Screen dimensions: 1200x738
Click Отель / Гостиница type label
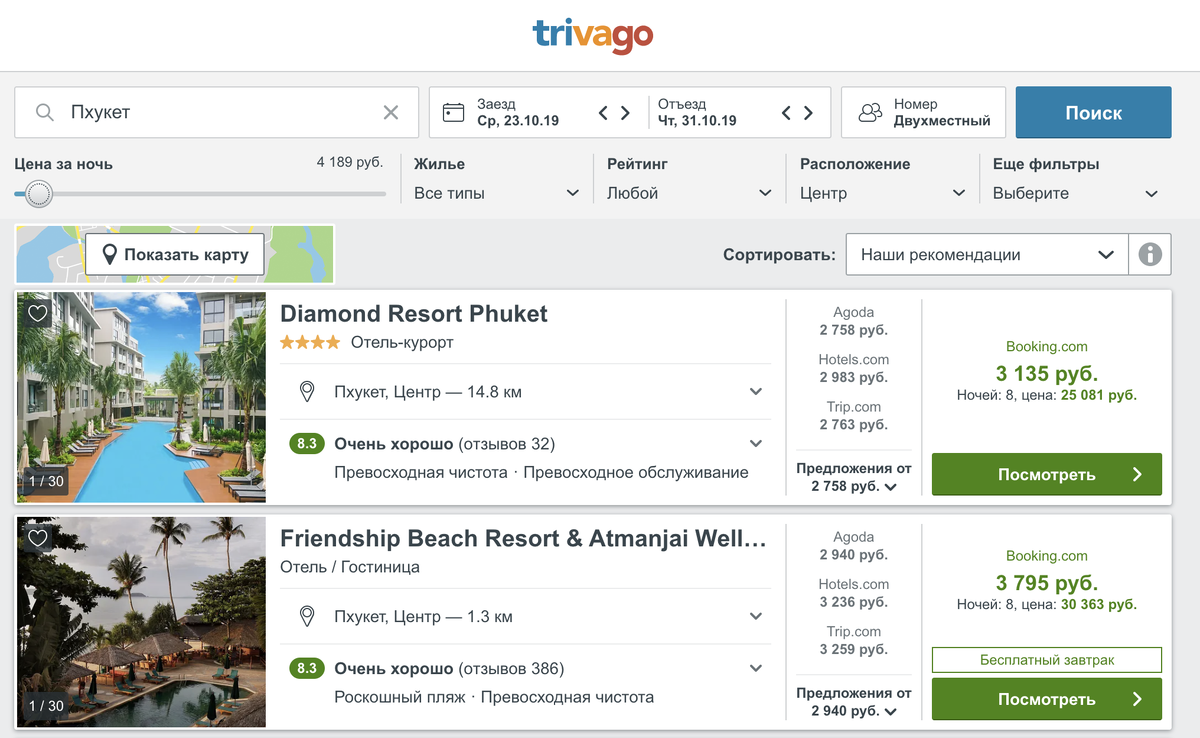coord(350,567)
